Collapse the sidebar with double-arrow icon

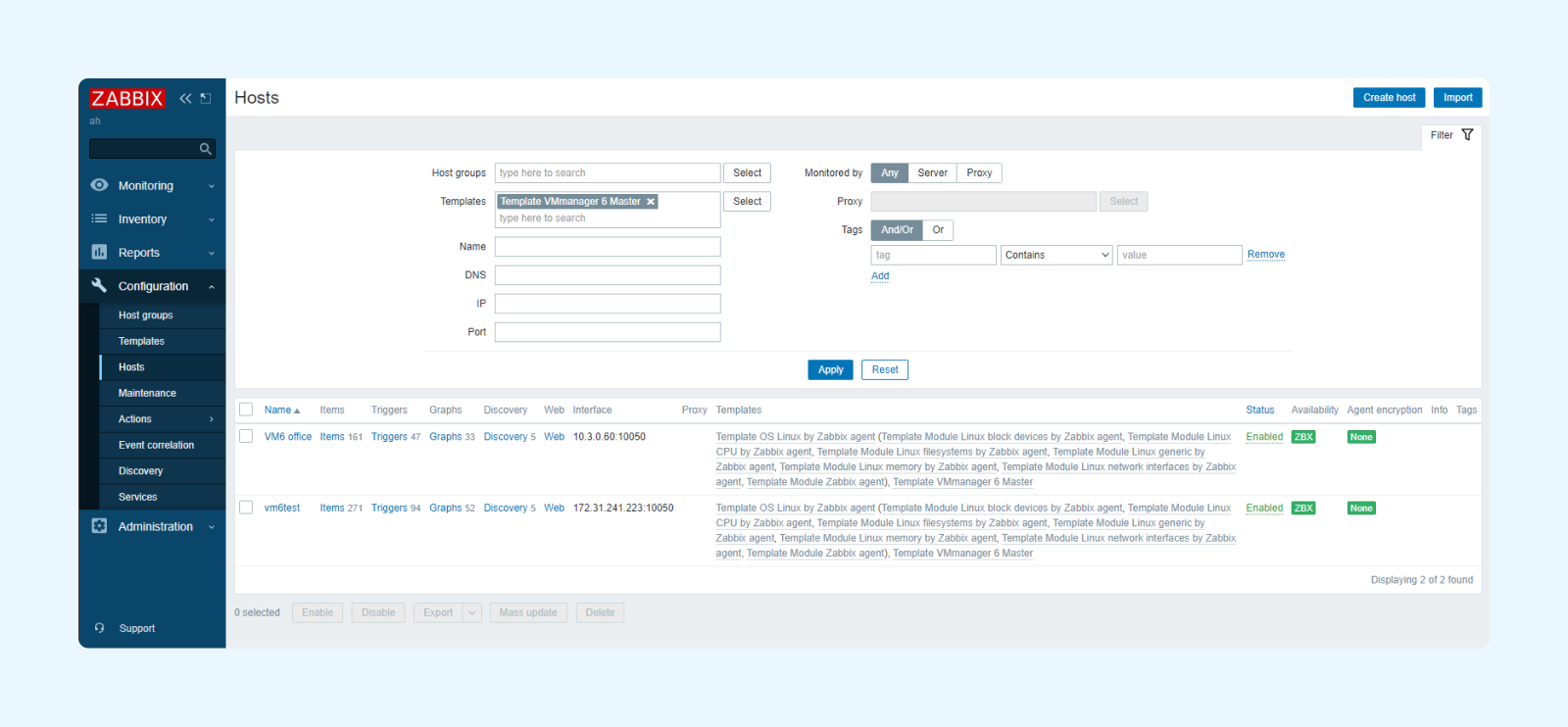click(185, 98)
